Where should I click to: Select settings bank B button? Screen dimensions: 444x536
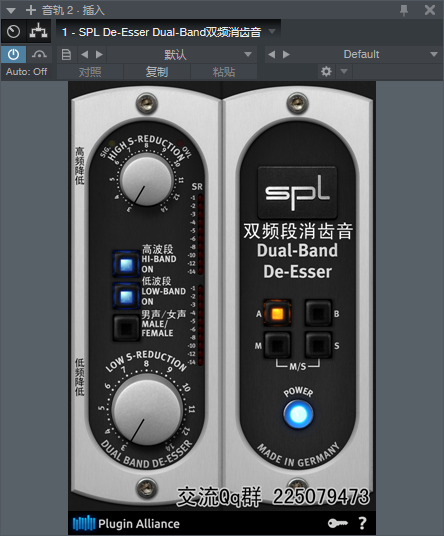click(x=318, y=313)
